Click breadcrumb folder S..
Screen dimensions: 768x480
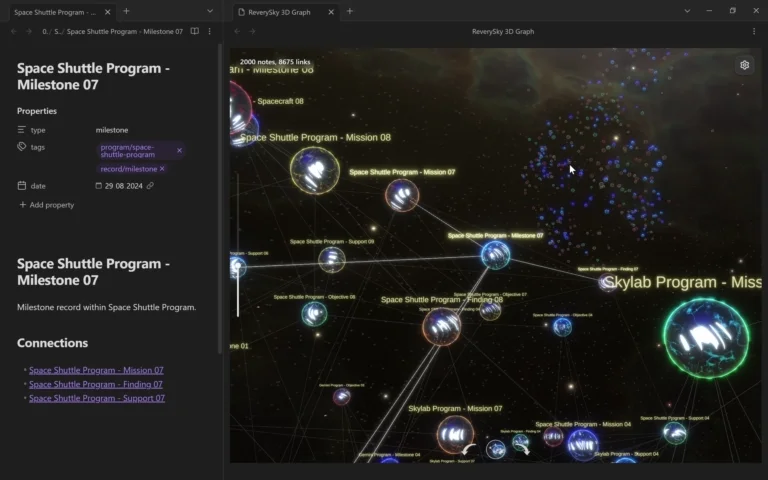57,31
